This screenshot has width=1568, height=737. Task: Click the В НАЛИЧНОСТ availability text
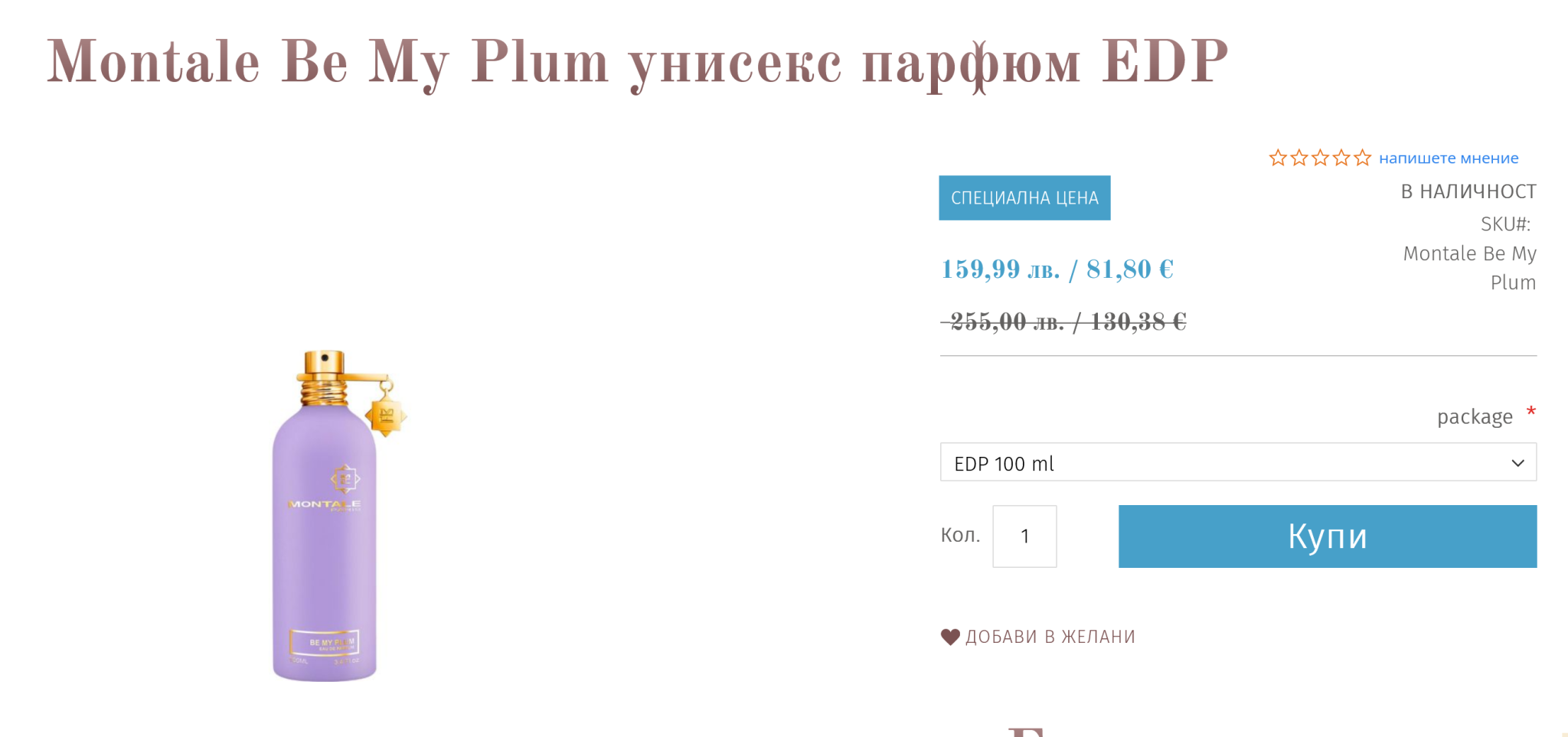click(x=1468, y=191)
